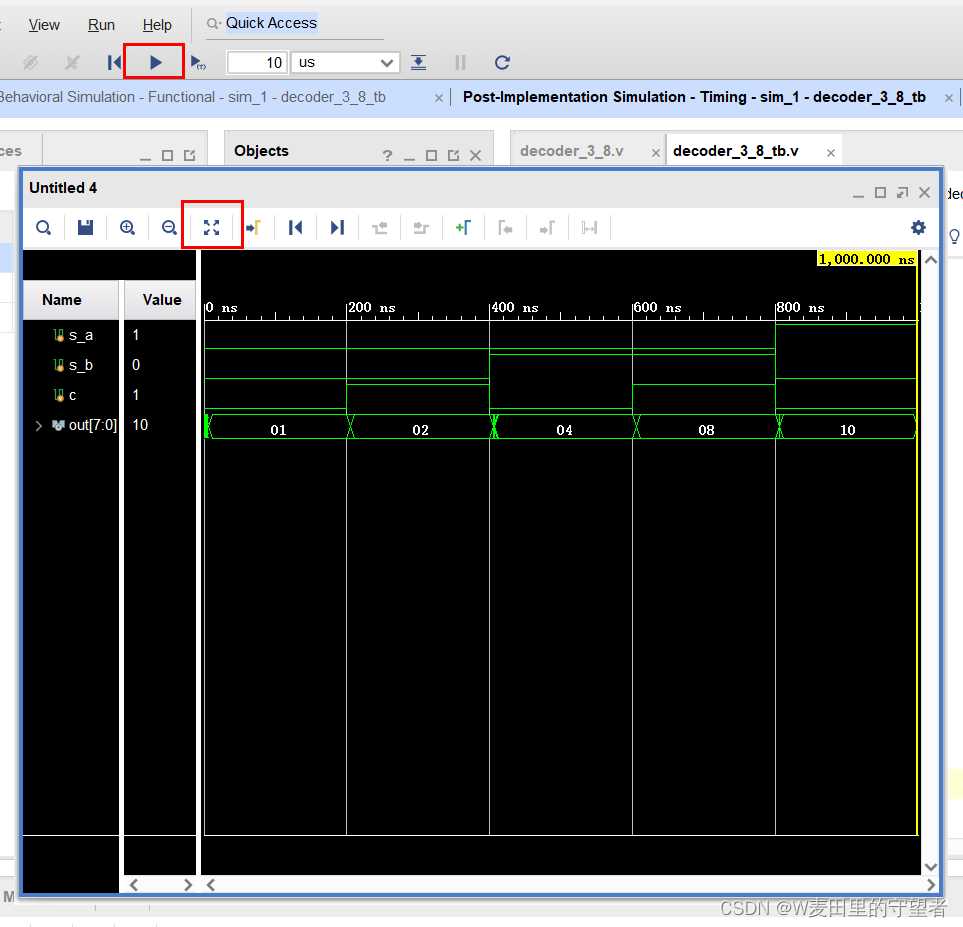Click the Previous marker icon

pos(505,228)
